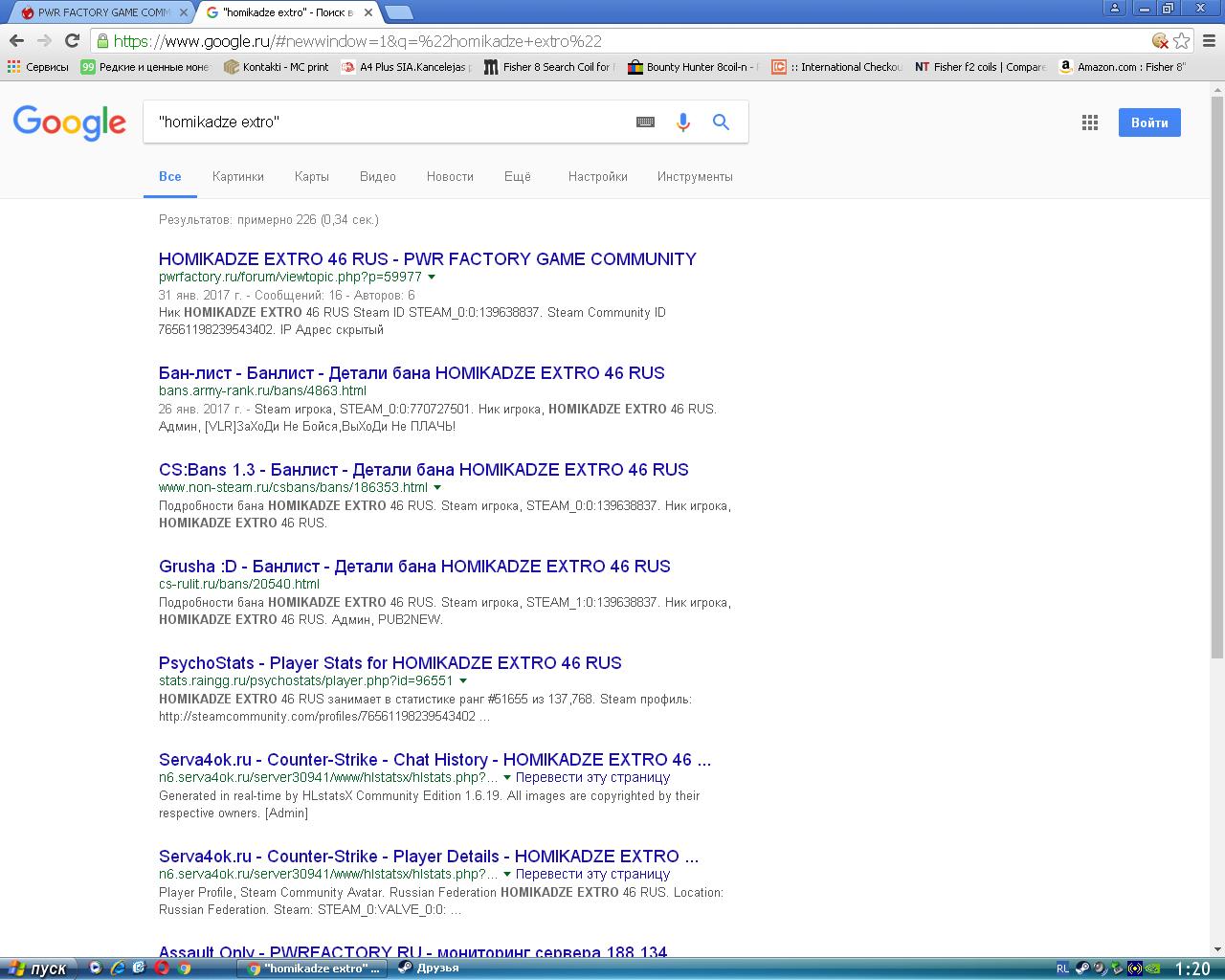Click the page vertical scrollbar
This screenshot has height=980, width=1225.
1216,383
